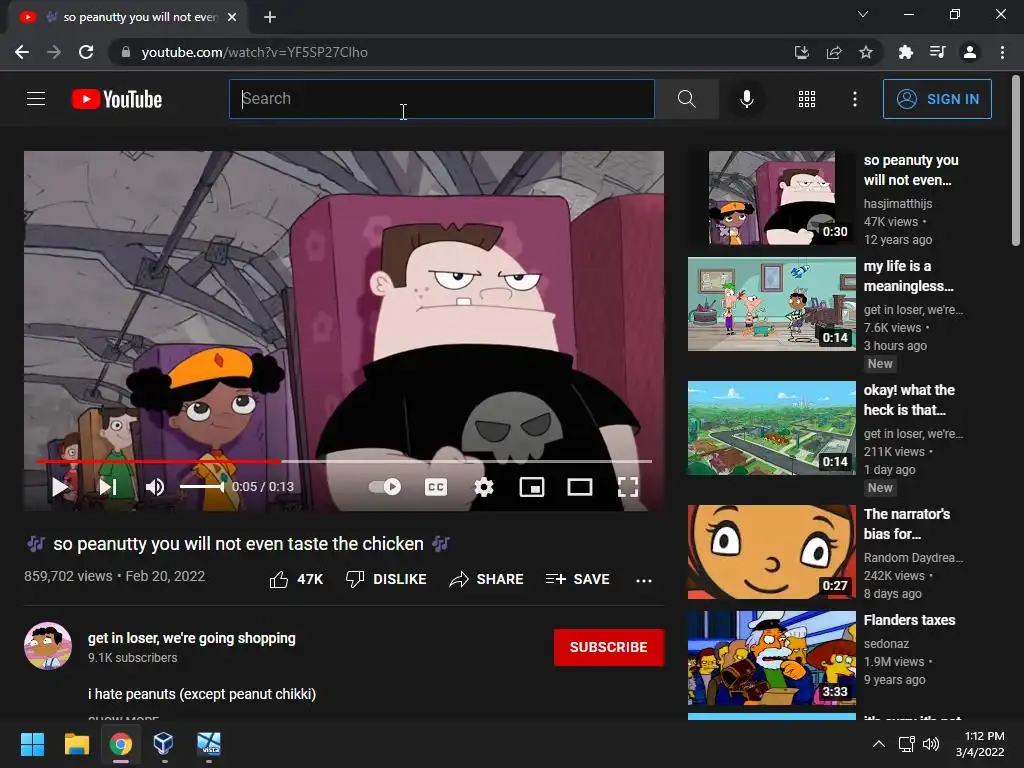Open a new browser tab
This screenshot has height=768, width=1024.
pyautogui.click(x=270, y=17)
